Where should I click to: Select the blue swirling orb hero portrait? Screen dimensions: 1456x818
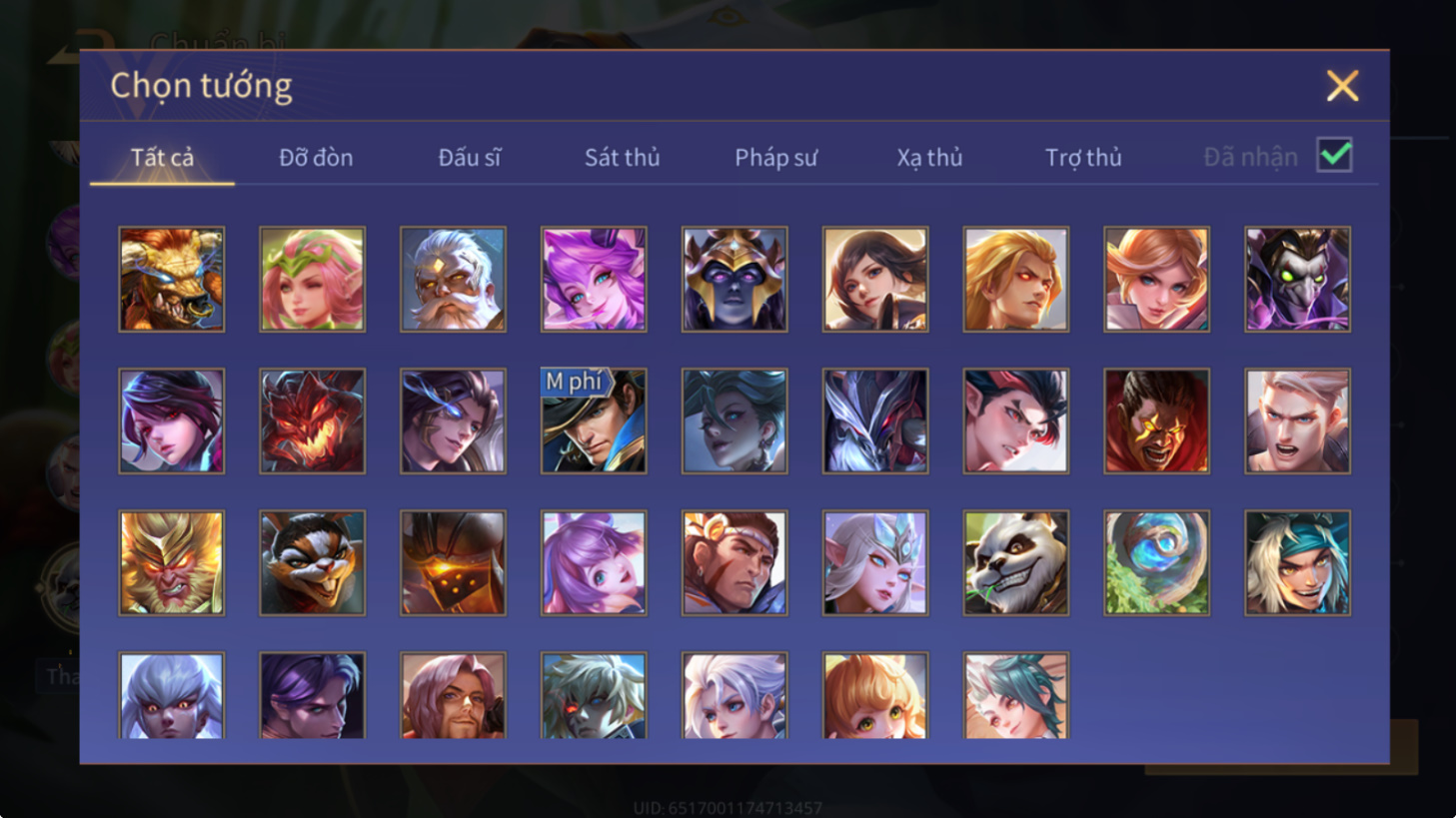pos(1157,562)
